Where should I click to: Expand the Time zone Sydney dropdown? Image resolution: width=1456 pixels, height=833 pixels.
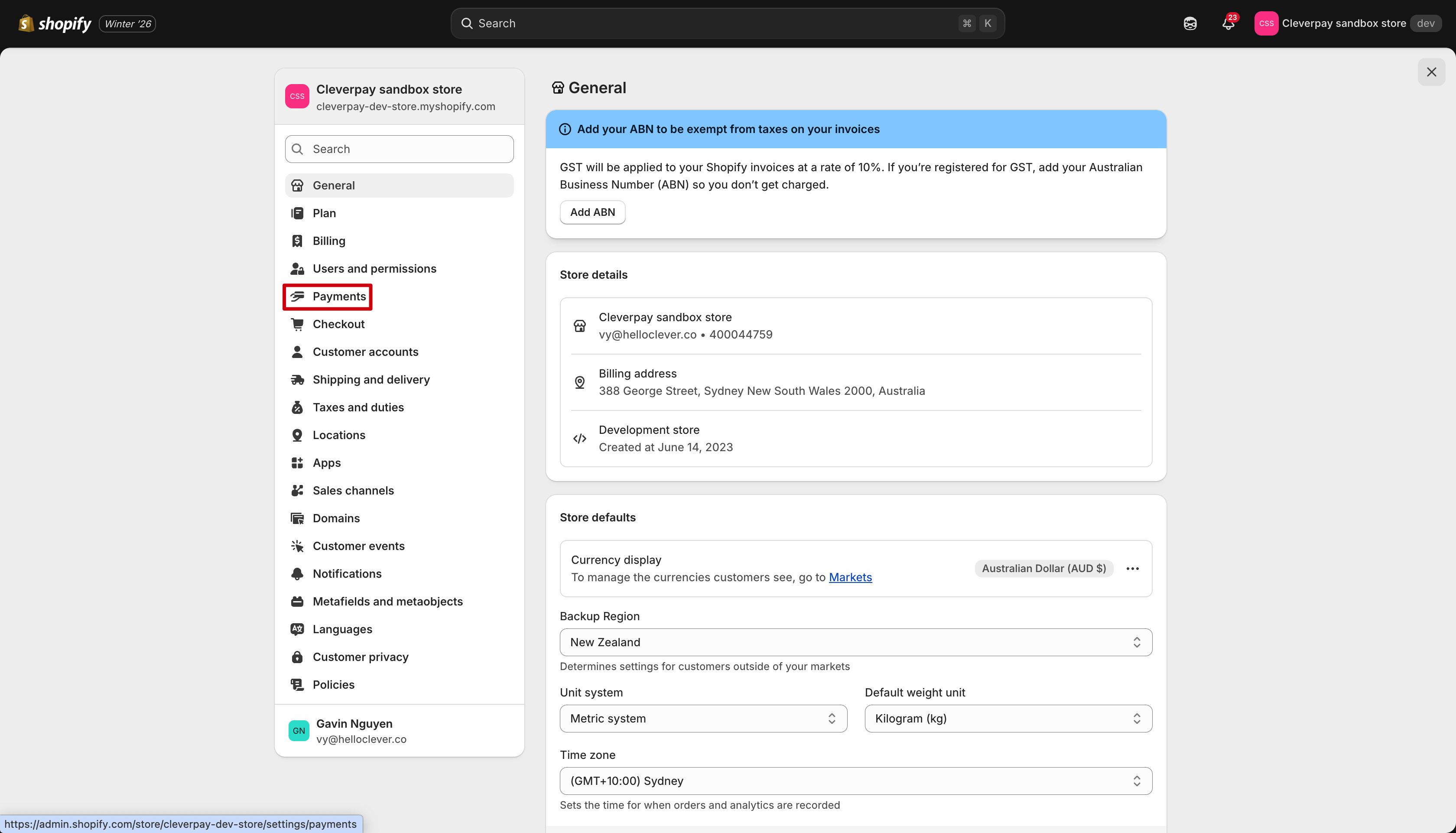(x=855, y=781)
